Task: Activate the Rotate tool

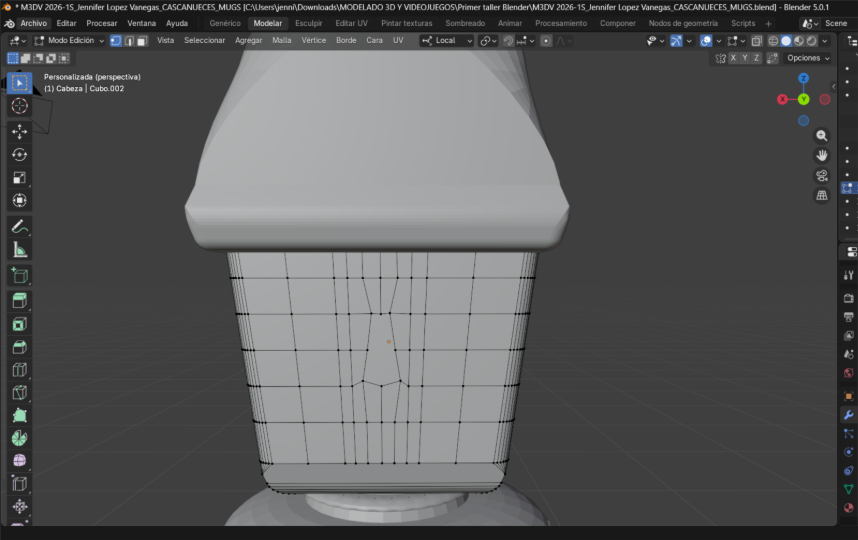Action: (19, 154)
